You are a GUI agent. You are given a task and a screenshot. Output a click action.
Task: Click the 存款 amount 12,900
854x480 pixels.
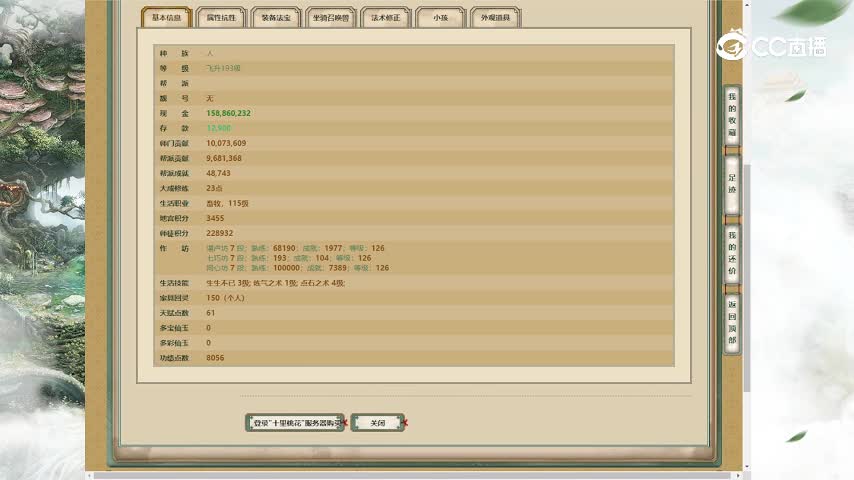click(x=219, y=128)
